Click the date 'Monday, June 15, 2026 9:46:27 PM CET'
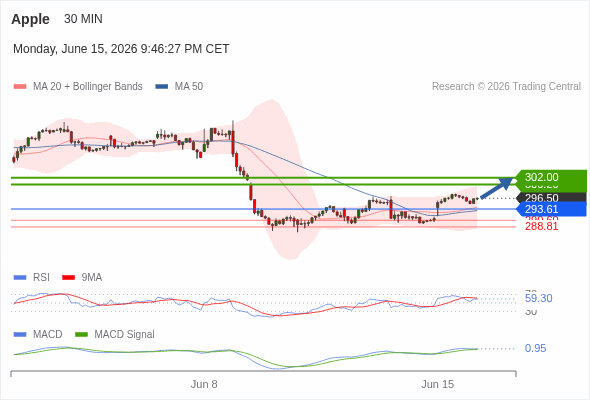The width and height of the screenshot is (590, 400). coord(121,49)
